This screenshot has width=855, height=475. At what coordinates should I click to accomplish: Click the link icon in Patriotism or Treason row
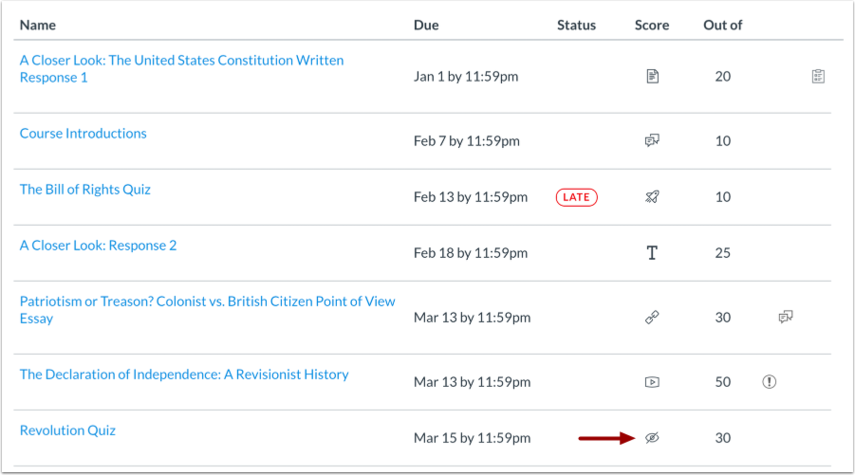click(x=652, y=318)
